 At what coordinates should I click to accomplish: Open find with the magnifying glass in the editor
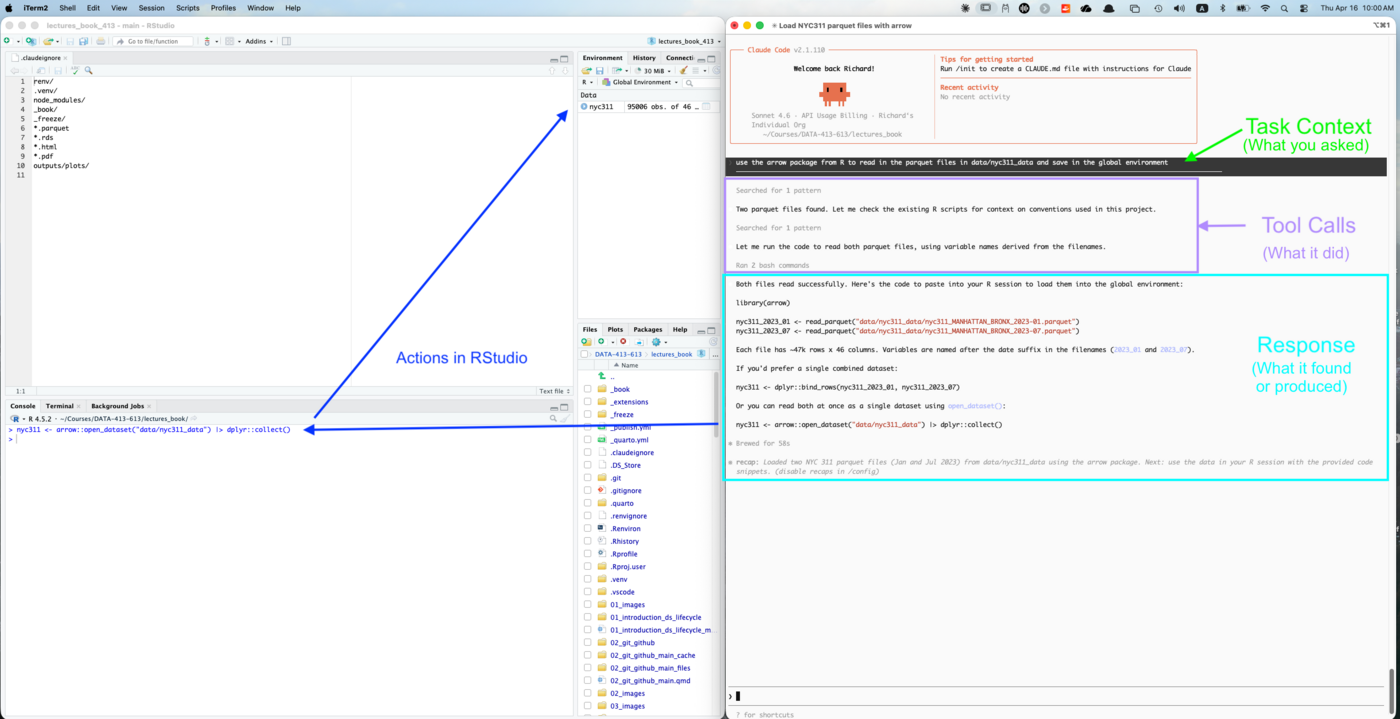[x=88, y=70]
